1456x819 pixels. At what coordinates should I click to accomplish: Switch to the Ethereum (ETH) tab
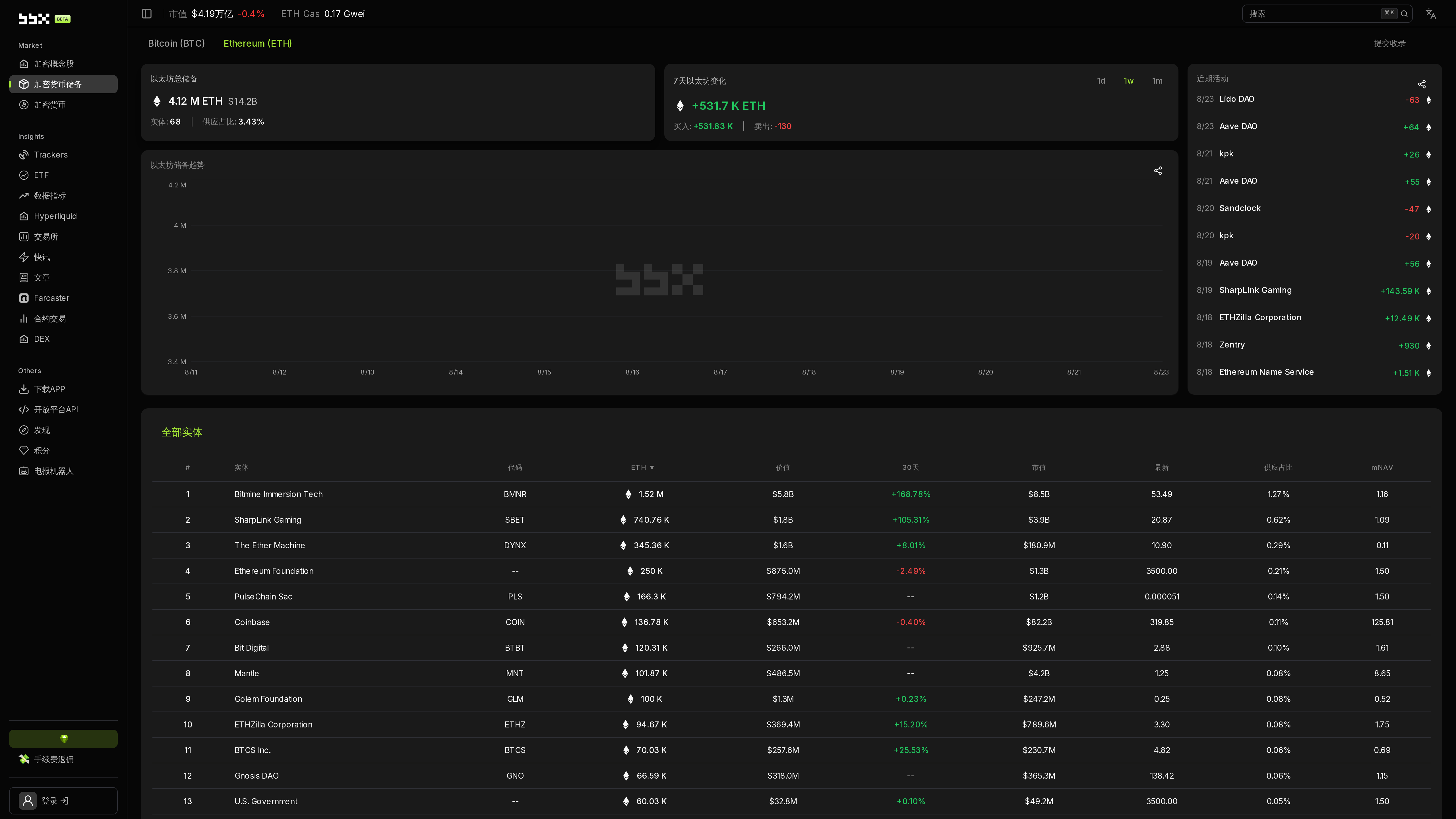point(258,44)
